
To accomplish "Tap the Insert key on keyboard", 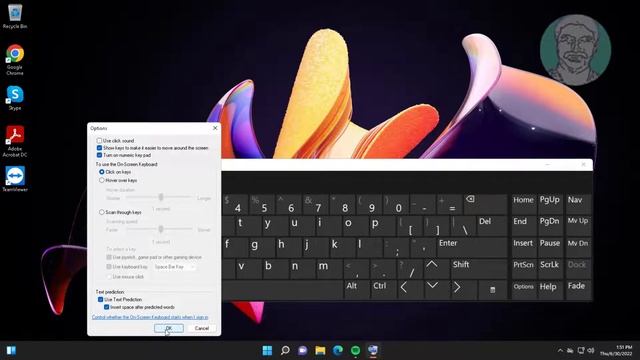I will tap(524, 247).
